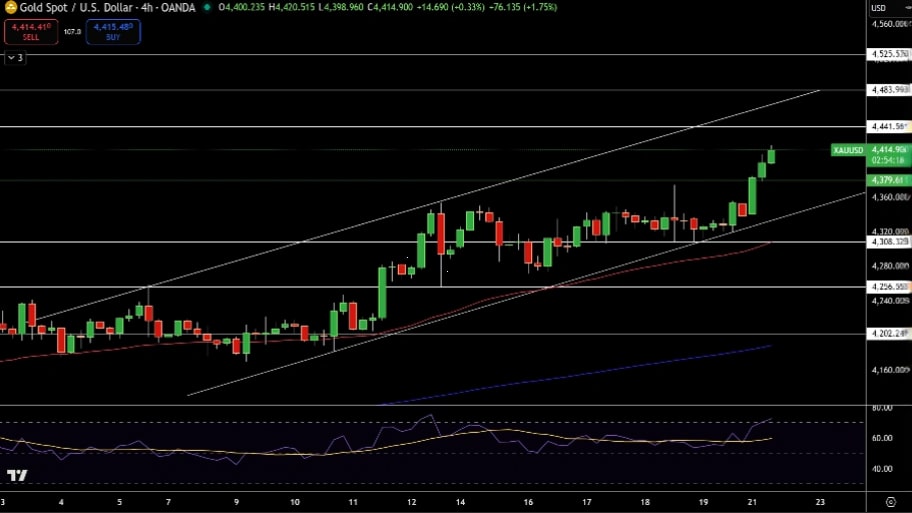Click the 4,525.53 price level label

889,54
